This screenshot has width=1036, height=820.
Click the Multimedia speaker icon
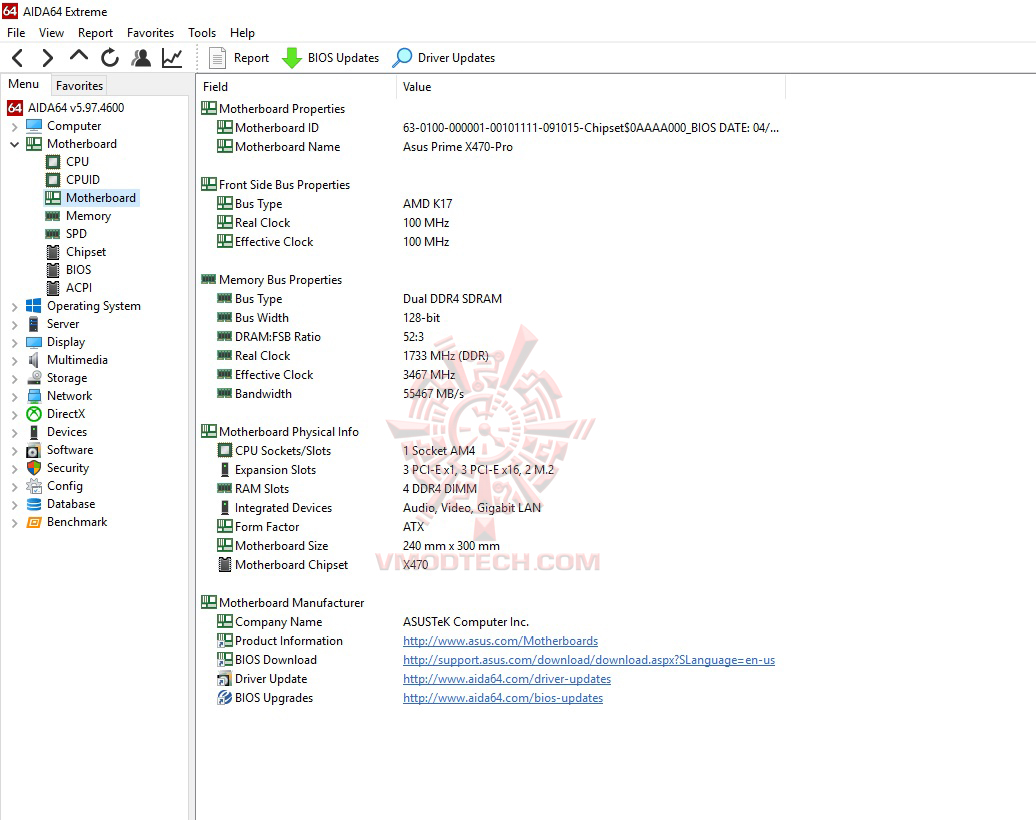34,360
